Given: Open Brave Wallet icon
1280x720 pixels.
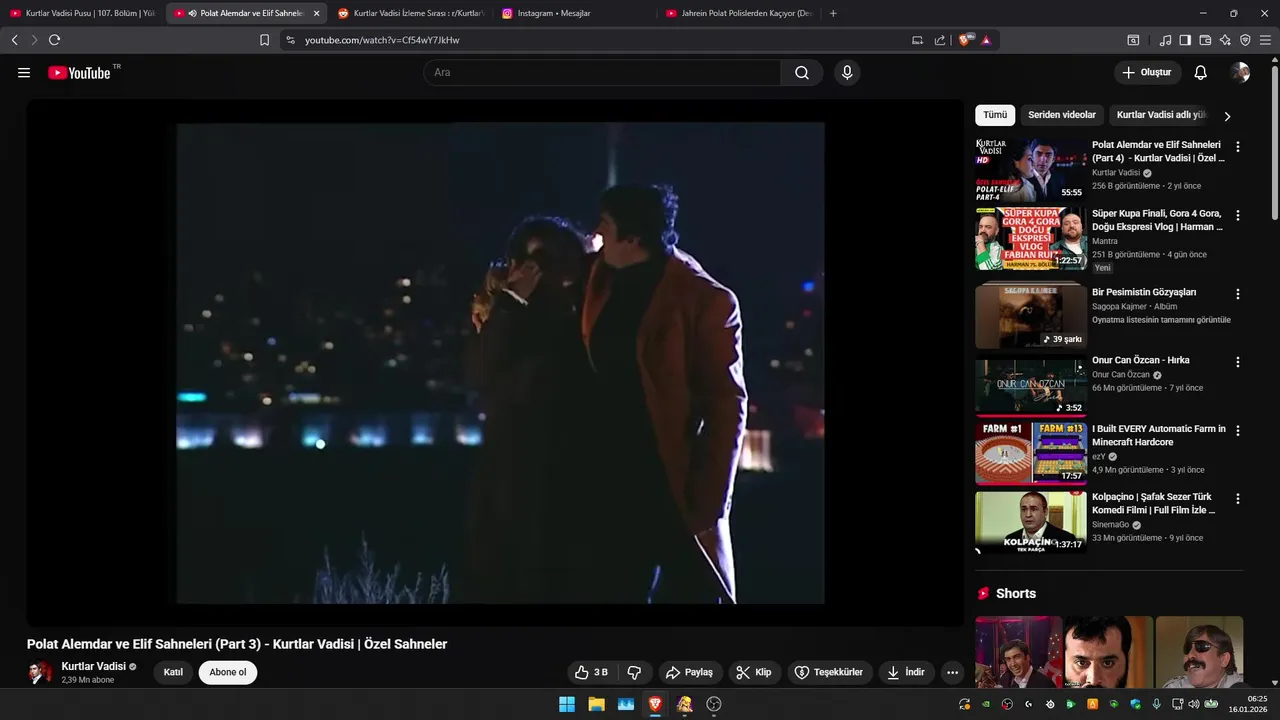Looking at the screenshot, I should click(1205, 40).
